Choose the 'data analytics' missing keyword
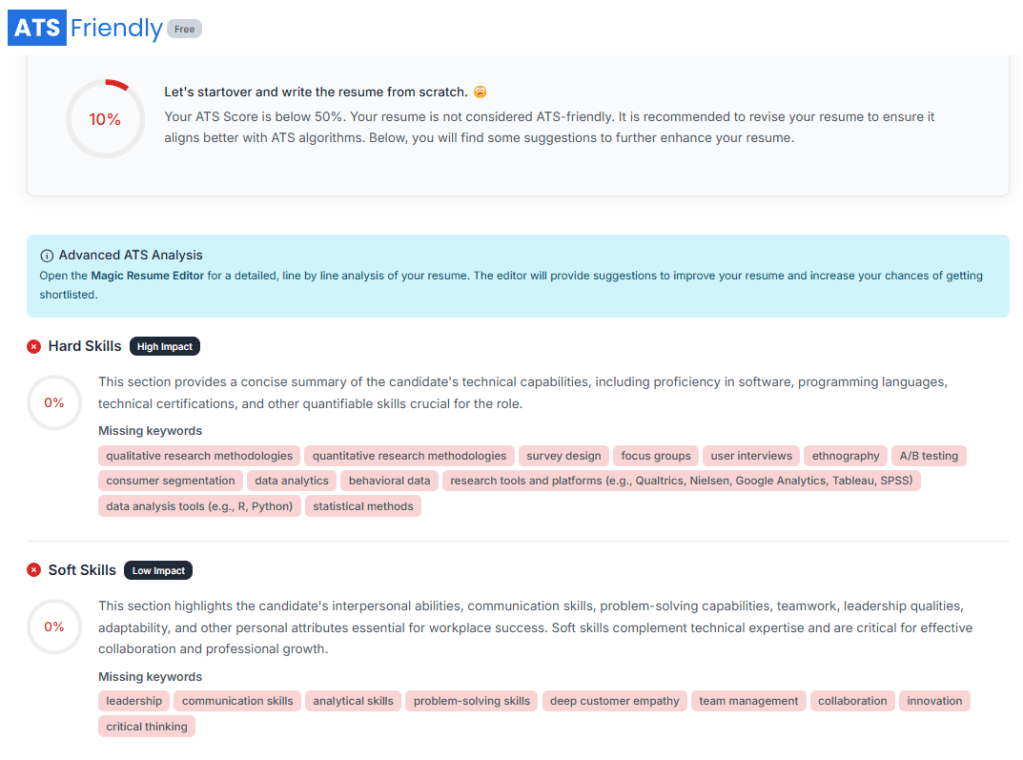Screen dimensions: 1023x760 pos(291,481)
